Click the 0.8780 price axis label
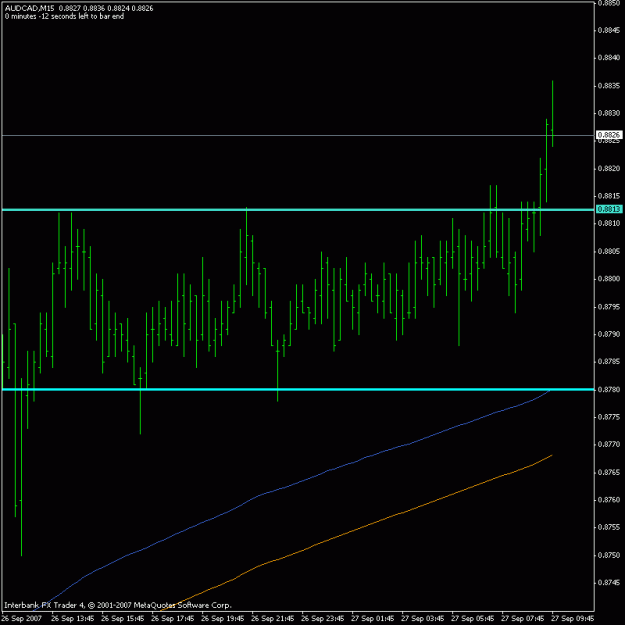The width and height of the screenshot is (625, 625). point(609,389)
